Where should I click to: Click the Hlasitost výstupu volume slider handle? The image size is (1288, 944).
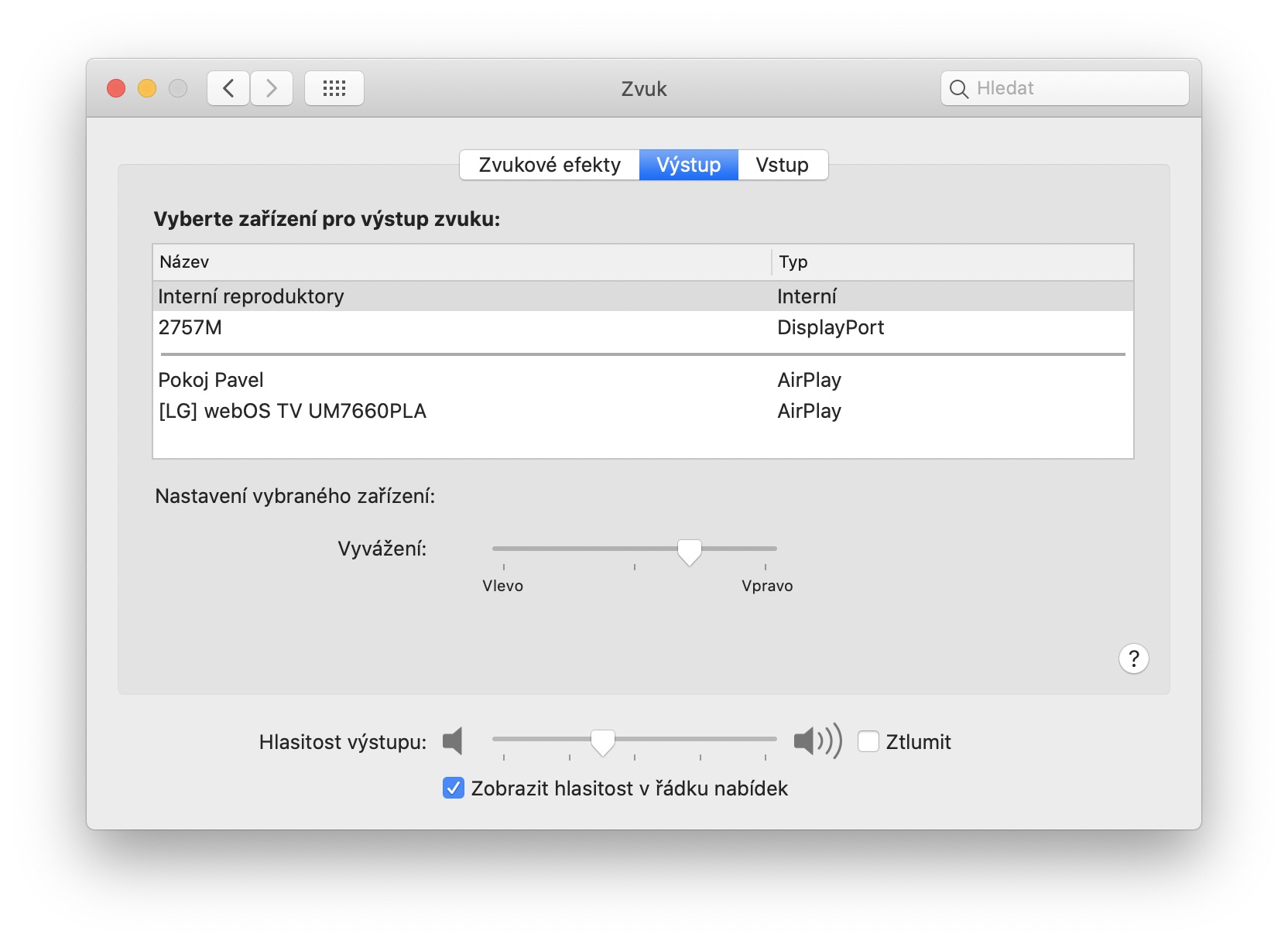click(603, 741)
